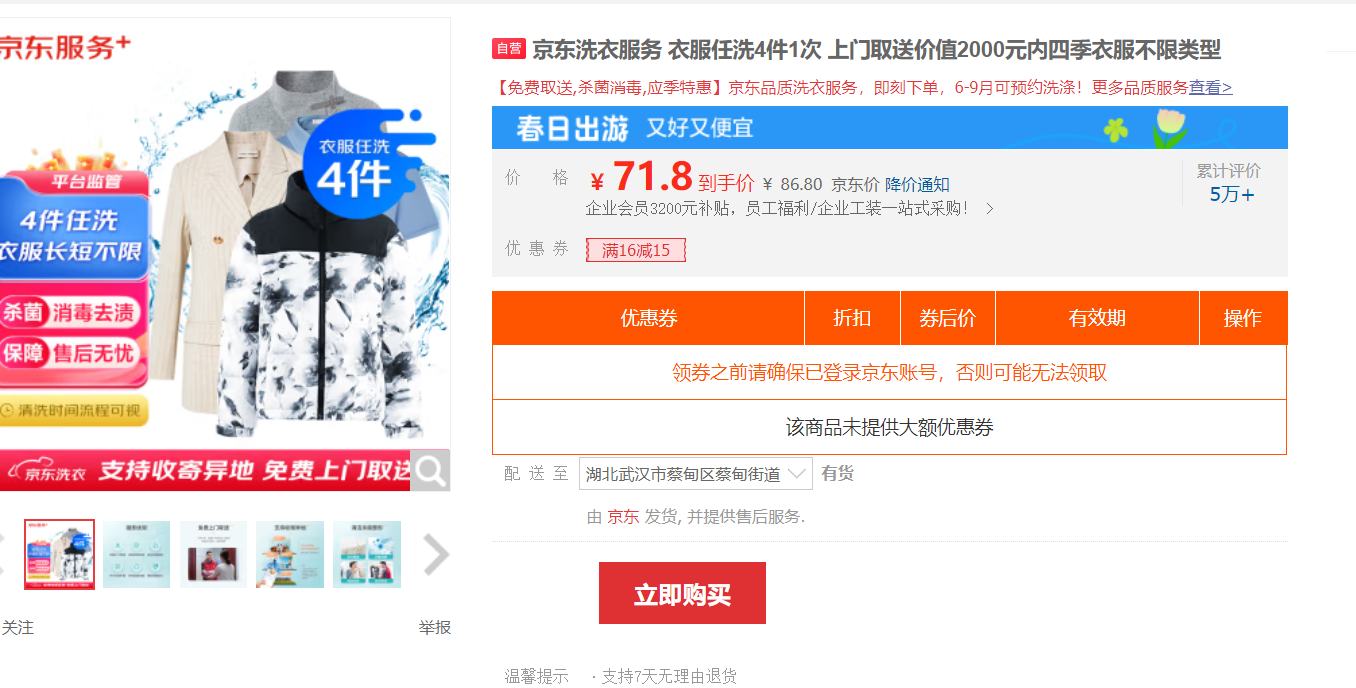Open the 春日出游 promotional banner

click(x=890, y=127)
